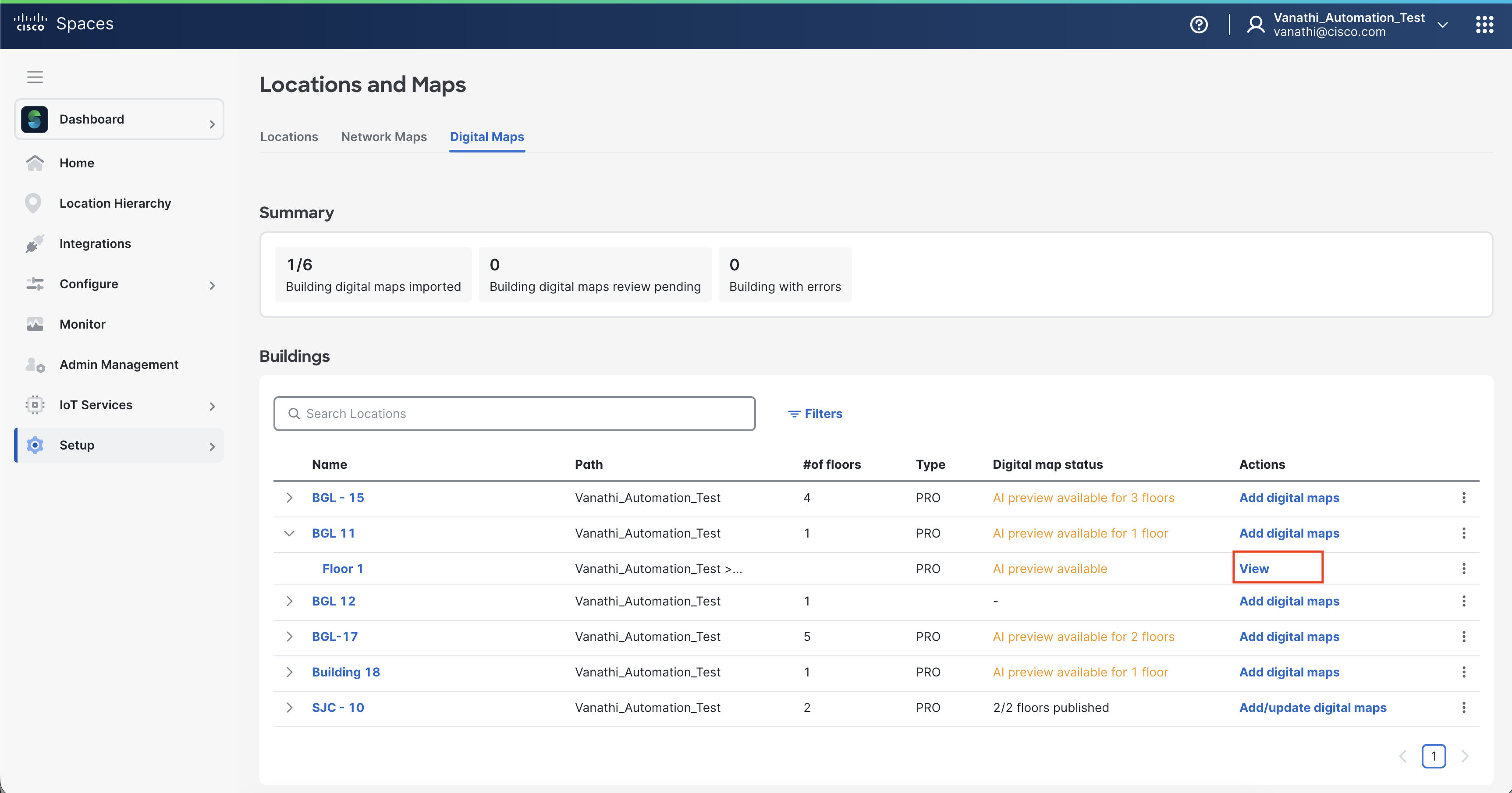Open the Home sidebar item
The image size is (1512, 793).
[76, 163]
